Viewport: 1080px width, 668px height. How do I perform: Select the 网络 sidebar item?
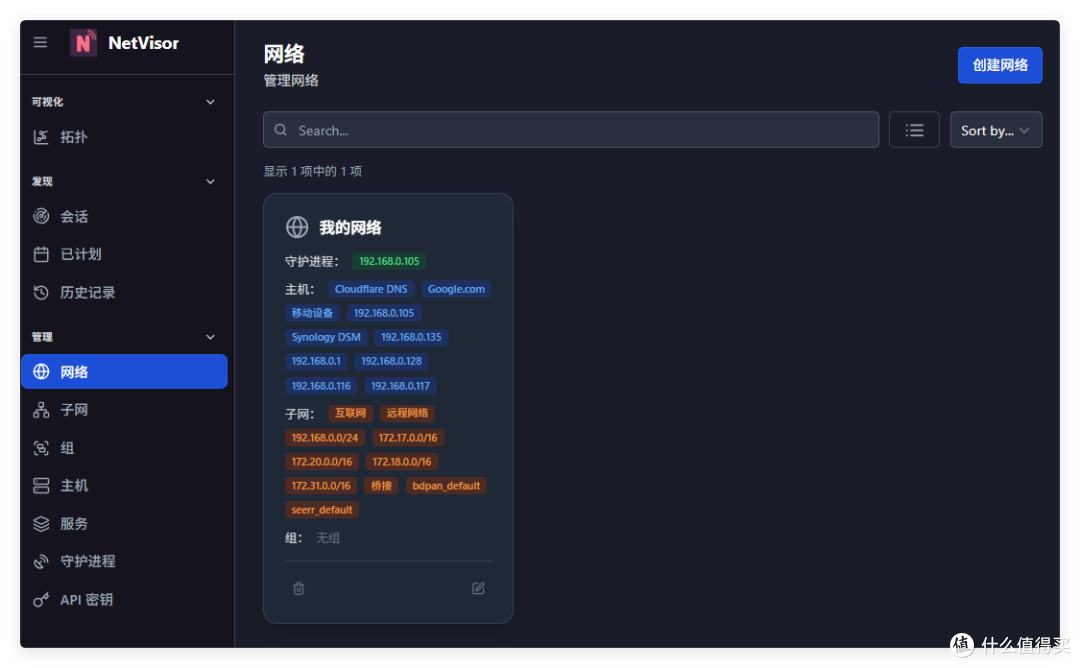(x=124, y=372)
